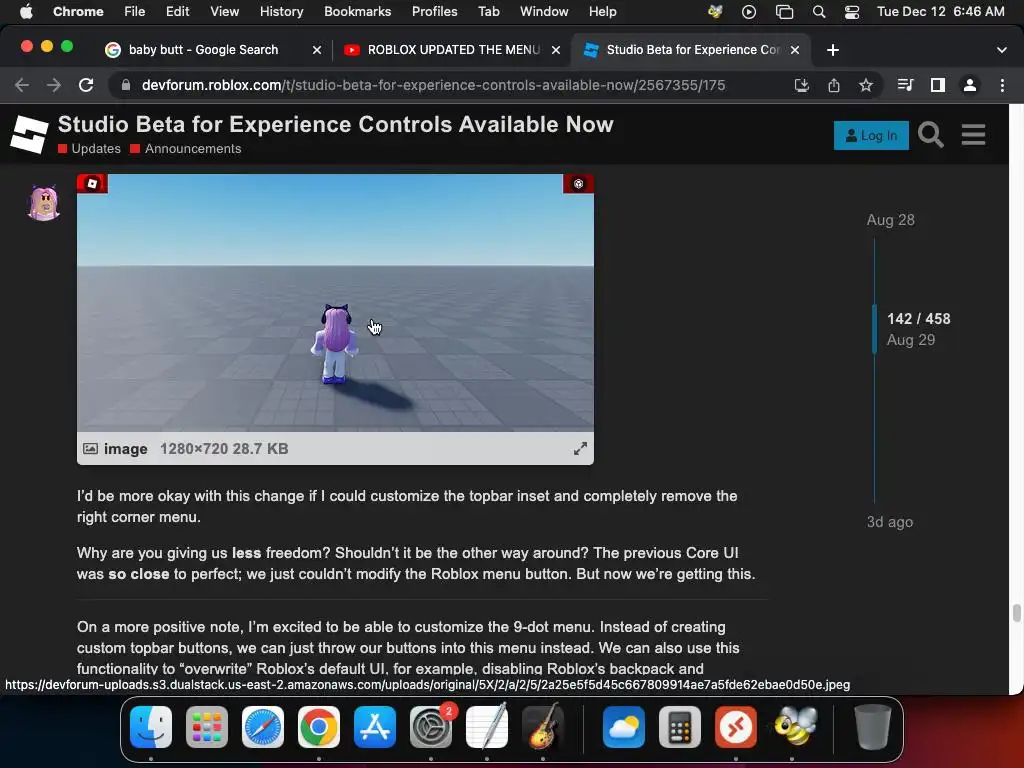The width and height of the screenshot is (1024, 768).
Task: Go forward using the Chrome forward arrow
Action: coord(54,85)
